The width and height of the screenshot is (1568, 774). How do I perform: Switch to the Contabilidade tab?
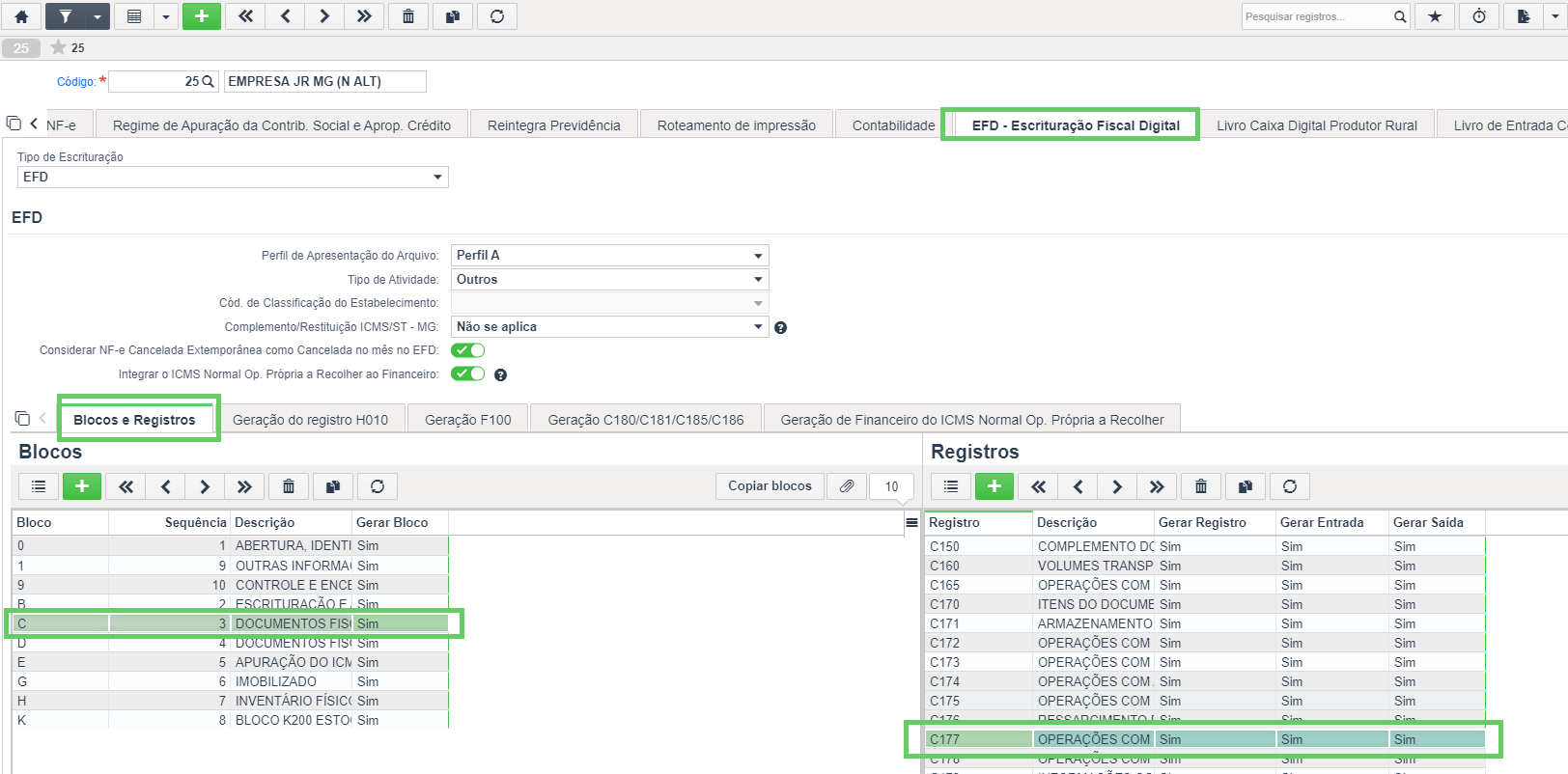click(893, 125)
